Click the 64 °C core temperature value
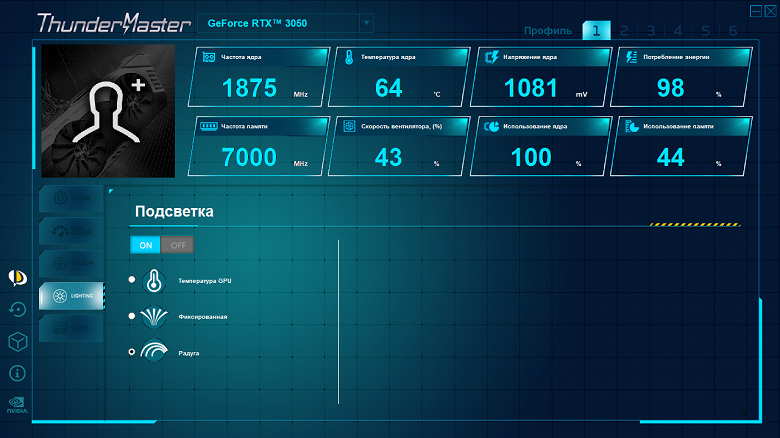This screenshot has width=780, height=438. pyautogui.click(x=389, y=88)
